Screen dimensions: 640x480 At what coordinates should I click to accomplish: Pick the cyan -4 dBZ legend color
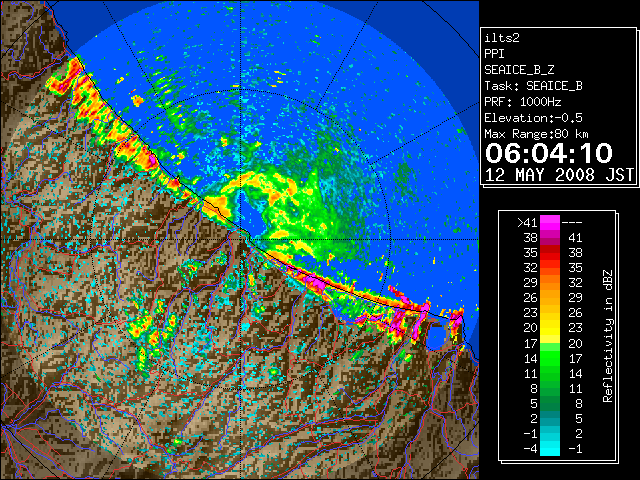[550, 448]
